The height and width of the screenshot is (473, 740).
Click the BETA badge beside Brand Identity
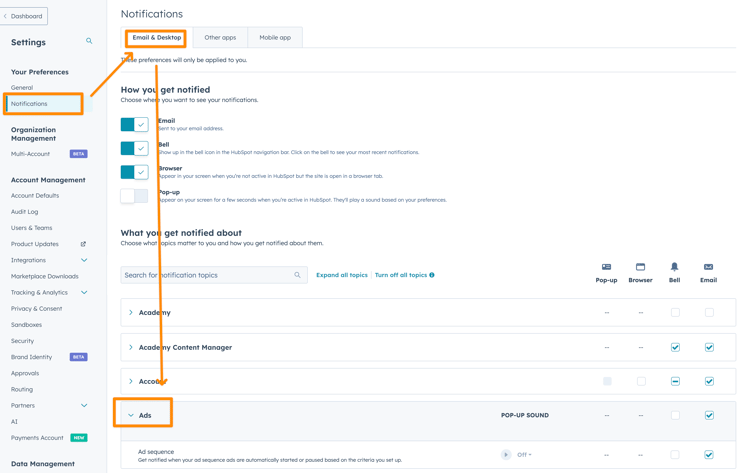pyautogui.click(x=79, y=357)
